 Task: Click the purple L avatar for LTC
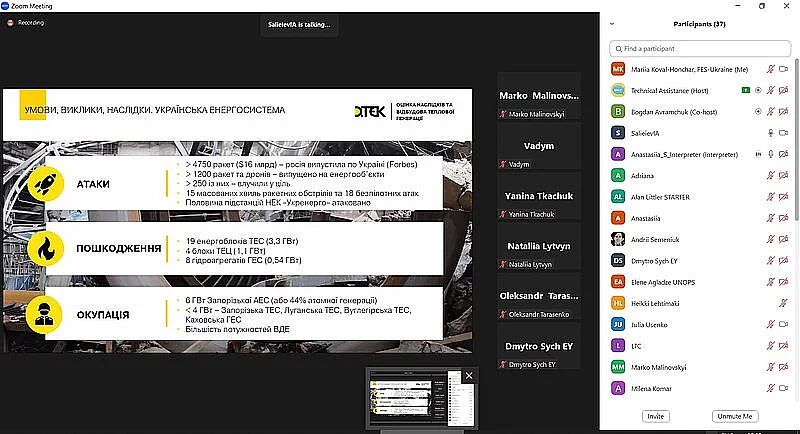point(618,346)
